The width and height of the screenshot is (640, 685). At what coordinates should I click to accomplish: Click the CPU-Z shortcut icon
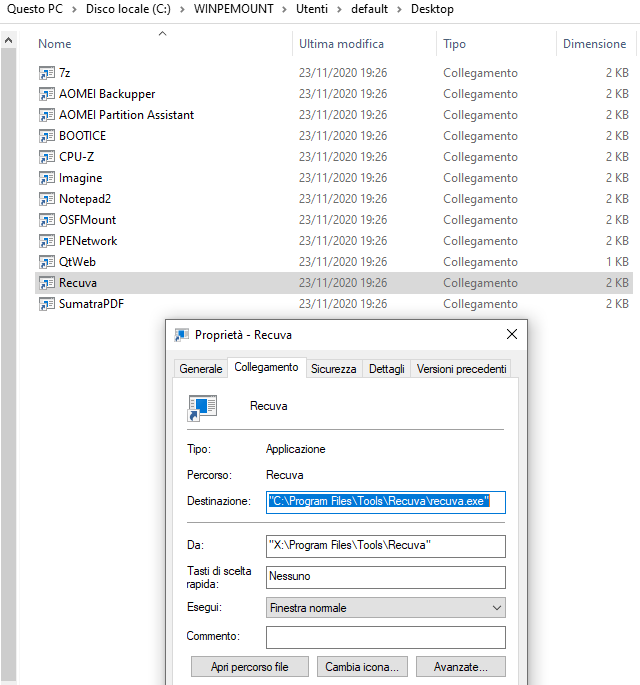pos(47,157)
